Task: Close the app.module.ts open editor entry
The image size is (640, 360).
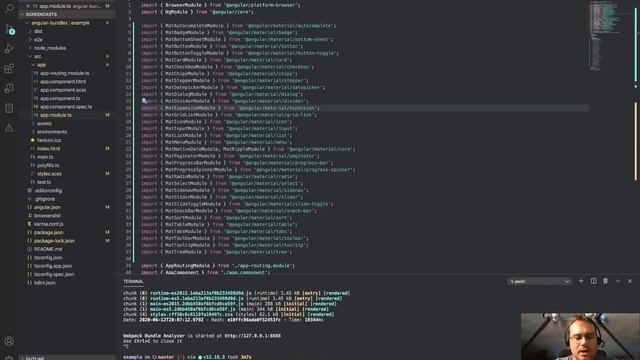Action: coord(28,6)
